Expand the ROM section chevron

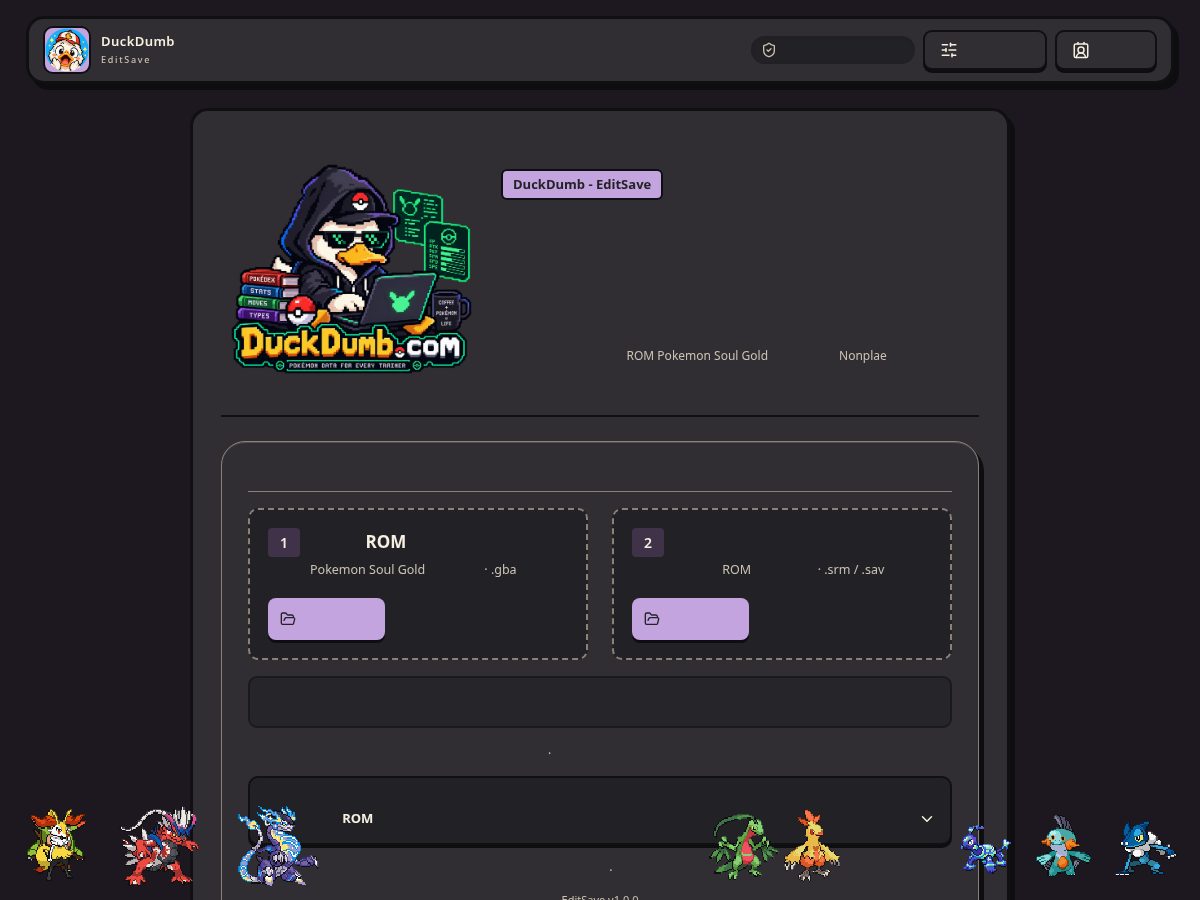coord(927,818)
